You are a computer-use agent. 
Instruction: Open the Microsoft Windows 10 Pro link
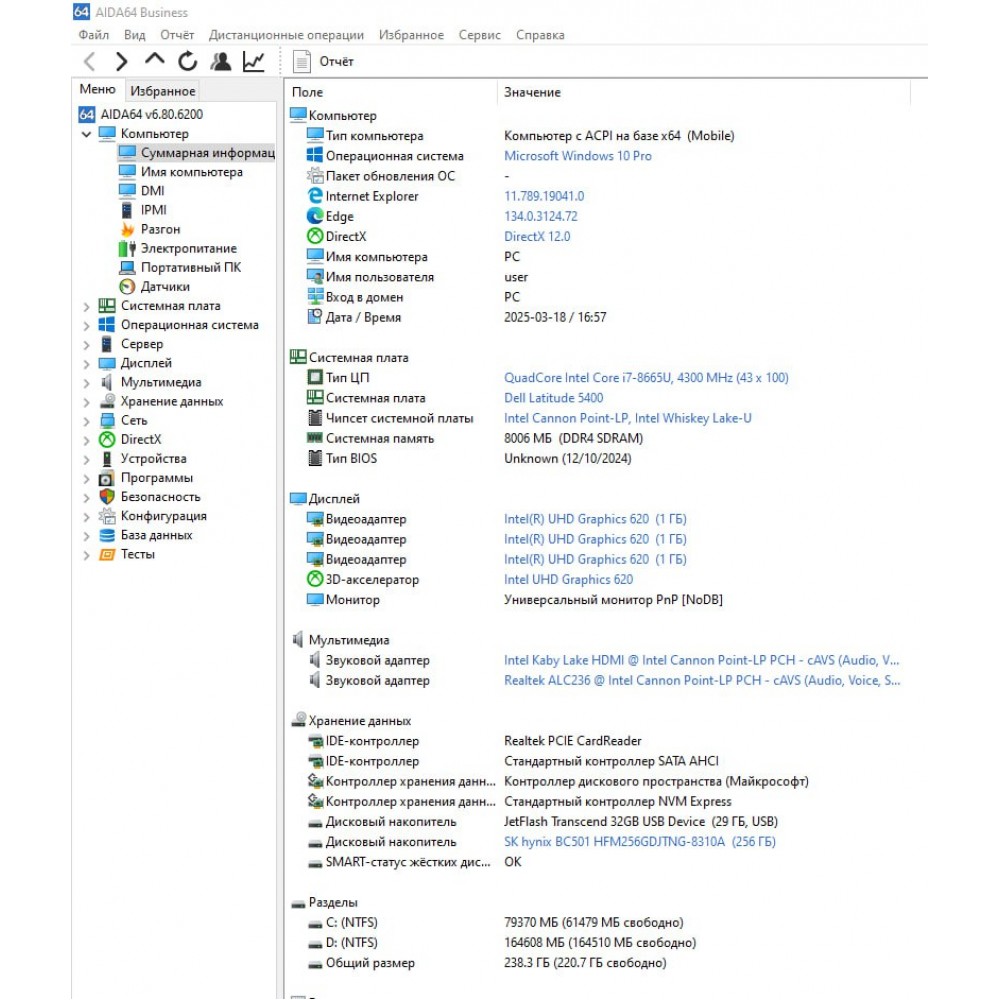tap(578, 156)
